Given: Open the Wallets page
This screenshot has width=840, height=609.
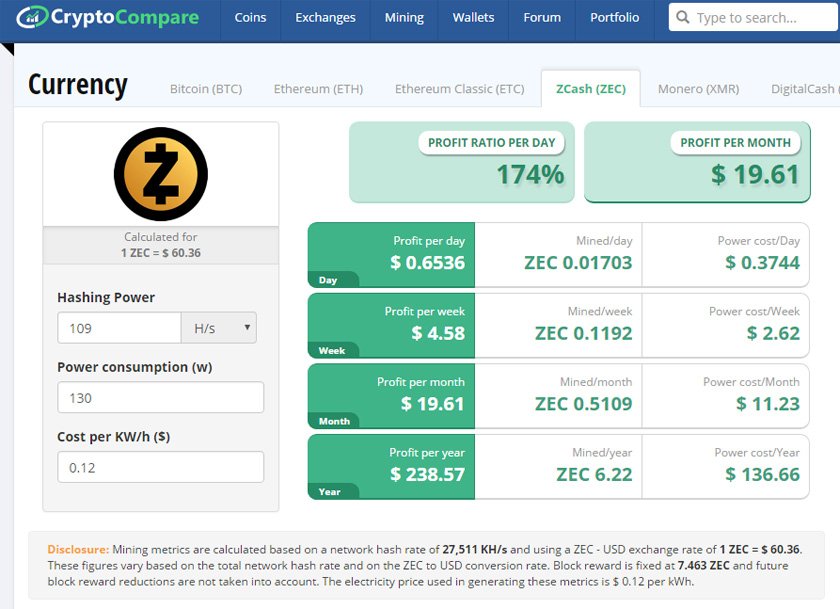Looking at the screenshot, I should (473, 18).
